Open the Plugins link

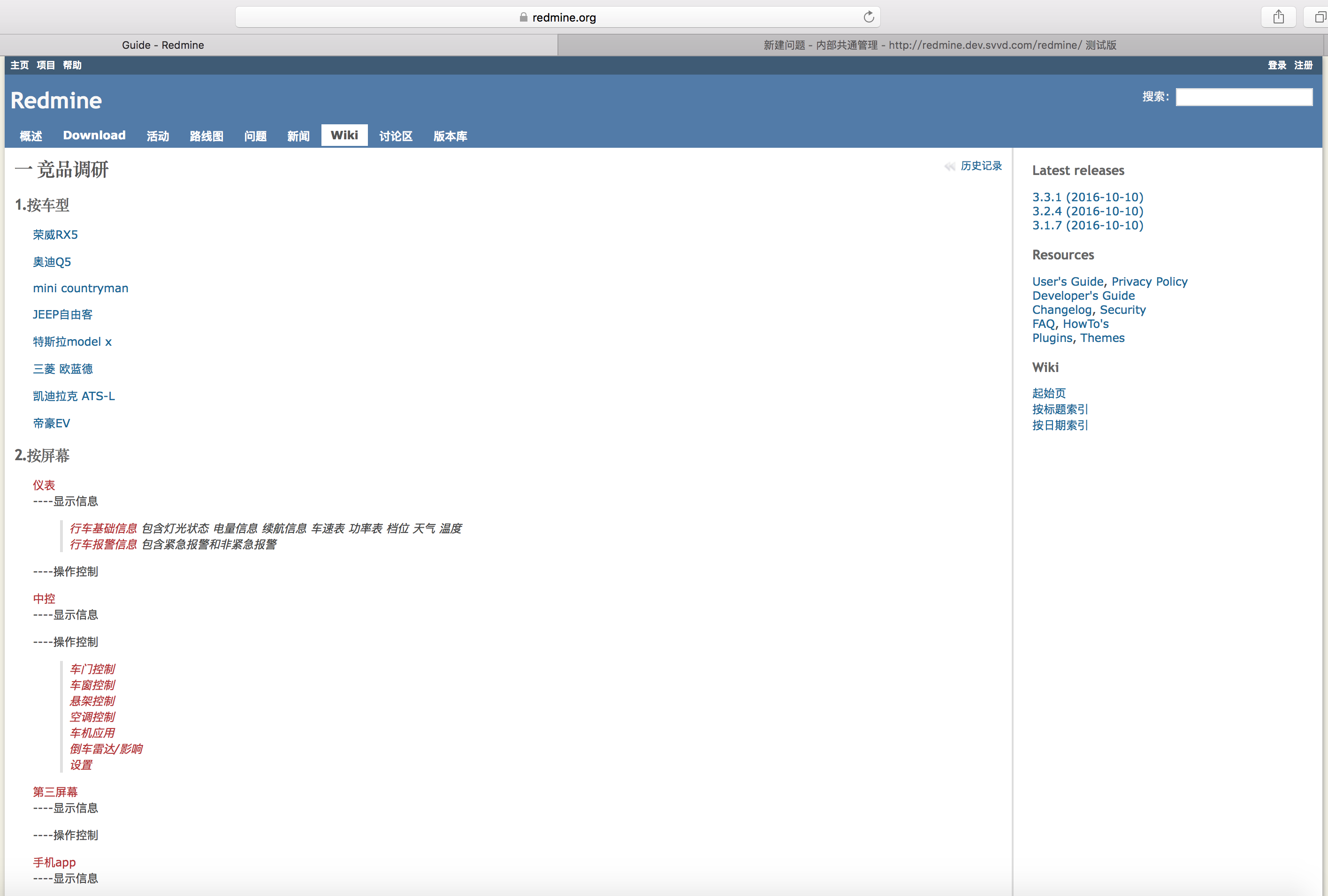[x=1052, y=338]
